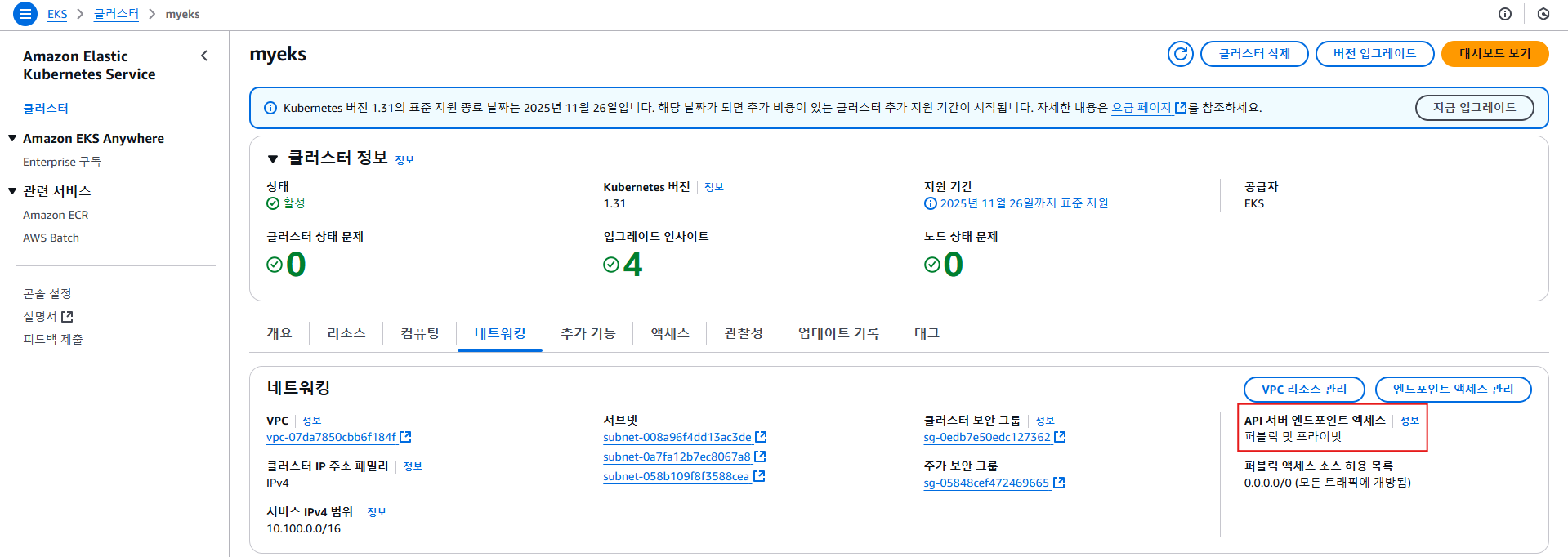Open external icon beside subnet-0a7fa12b7ec8067a8
This screenshot has width=1568, height=557.
760,457
